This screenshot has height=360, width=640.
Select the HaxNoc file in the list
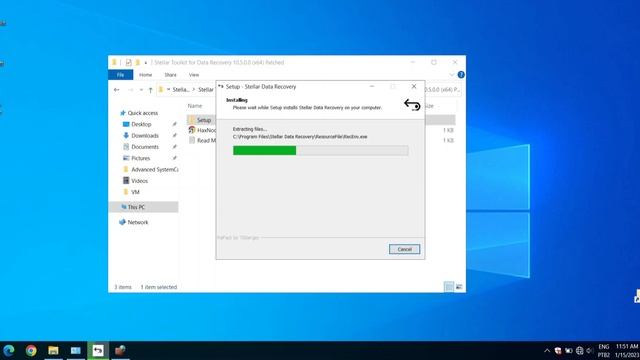coord(202,130)
